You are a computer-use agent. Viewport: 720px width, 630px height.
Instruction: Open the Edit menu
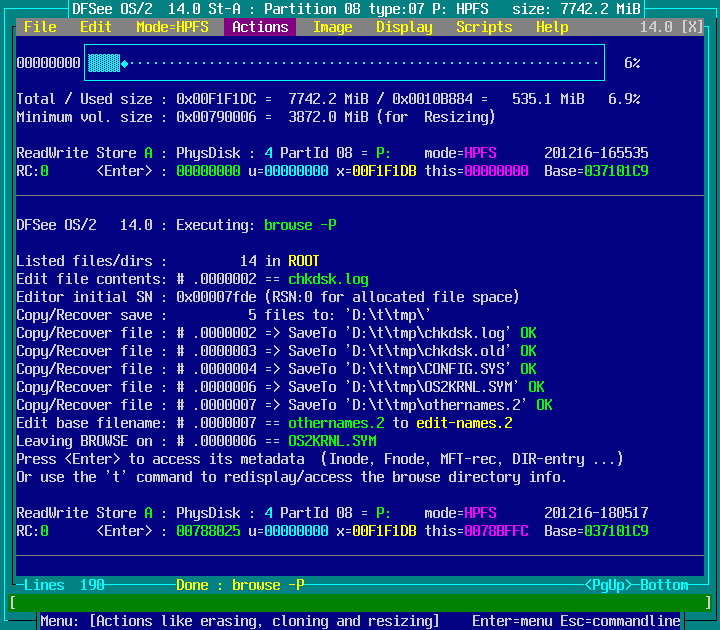(x=96, y=27)
